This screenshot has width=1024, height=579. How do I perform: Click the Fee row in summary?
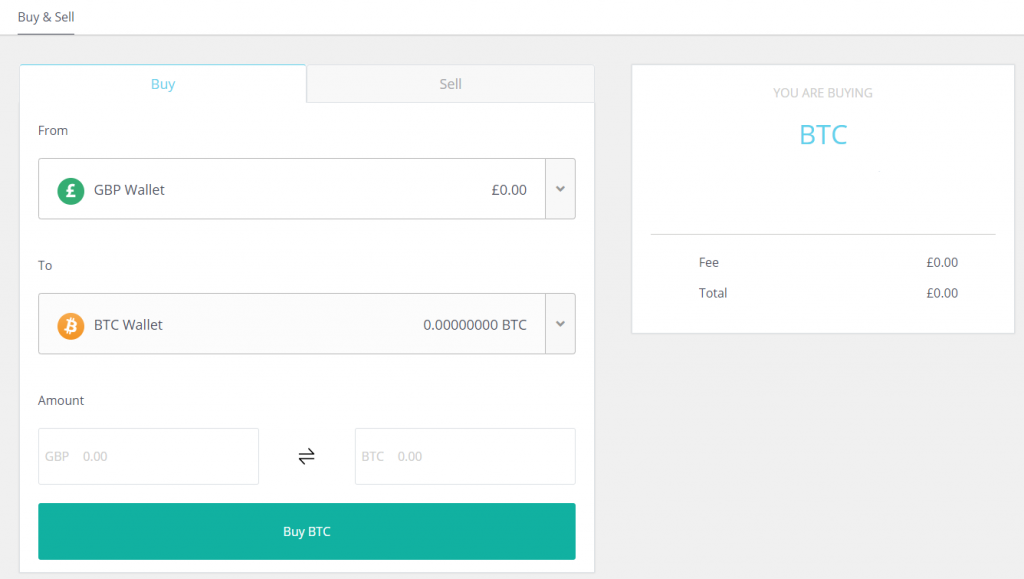tap(828, 262)
